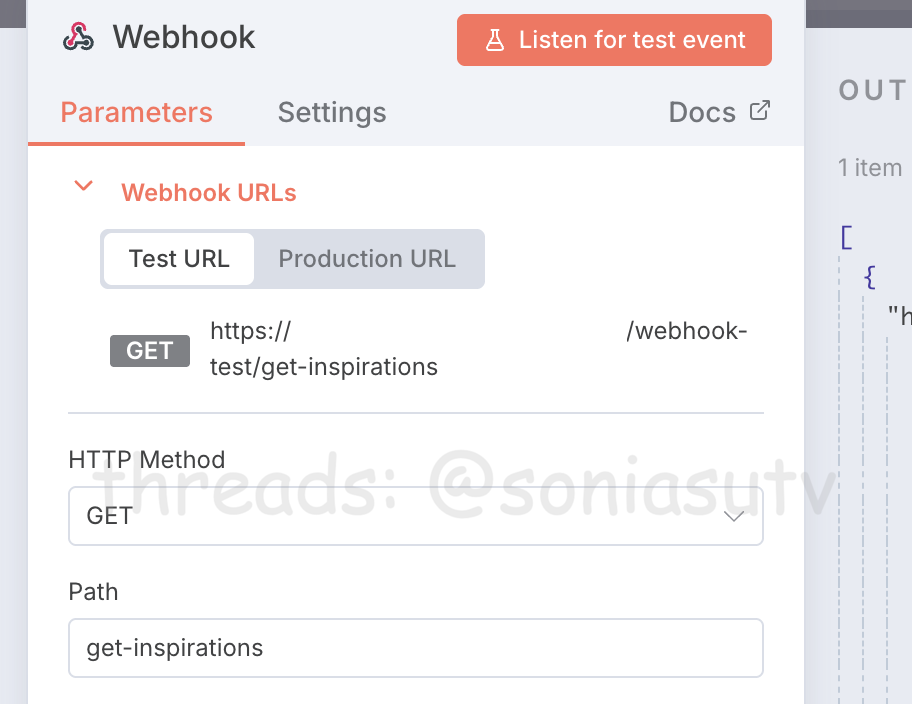The width and height of the screenshot is (912, 704).
Task: Click the Webhook node title text
Action: (x=184, y=38)
